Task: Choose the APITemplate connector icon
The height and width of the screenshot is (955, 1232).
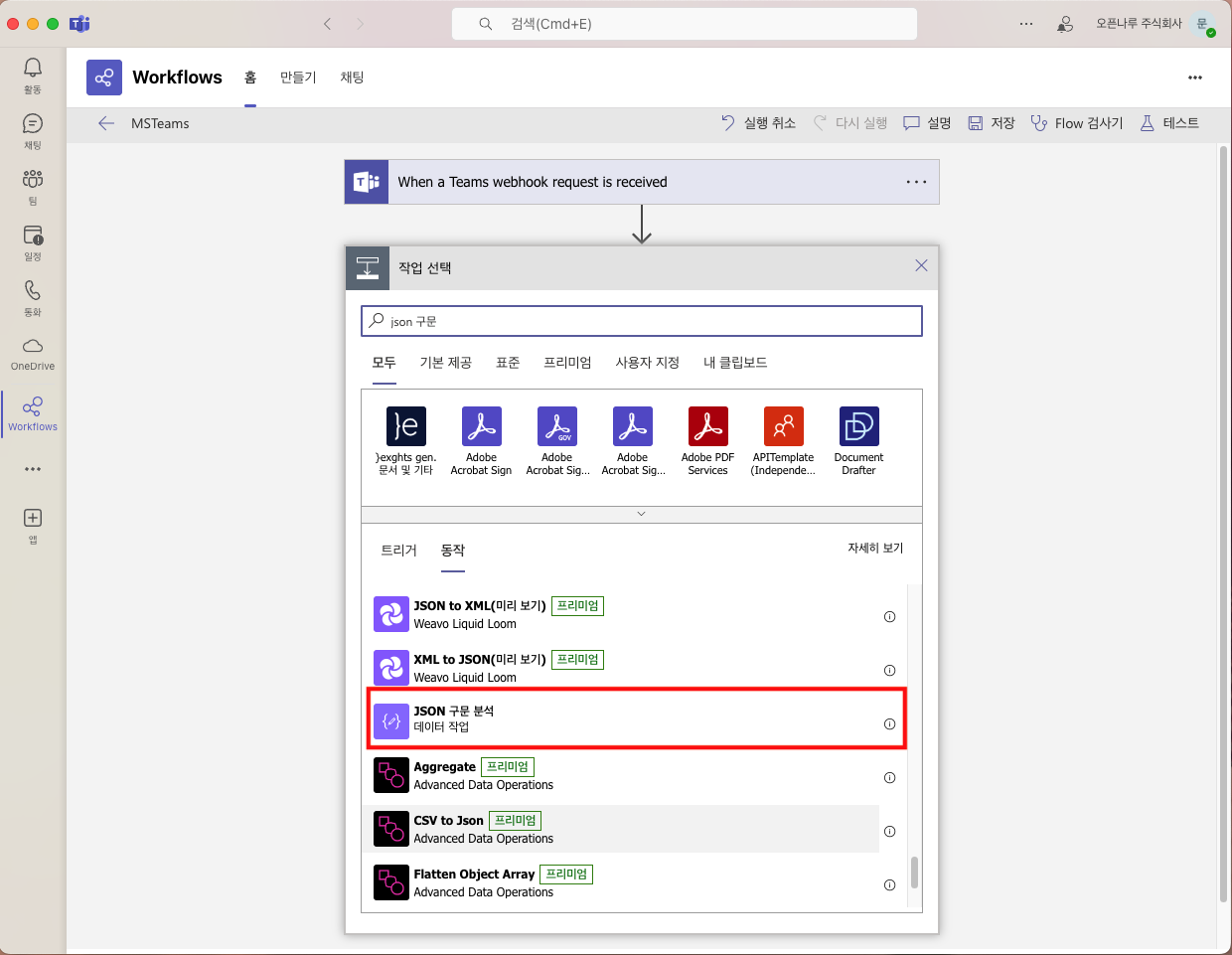Action: tap(783, 427)
